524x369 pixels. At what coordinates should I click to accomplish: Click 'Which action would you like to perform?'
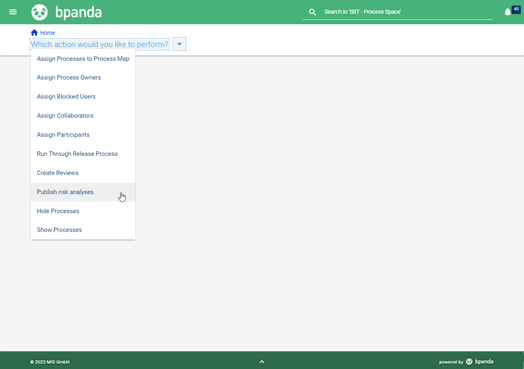[100, 44]
